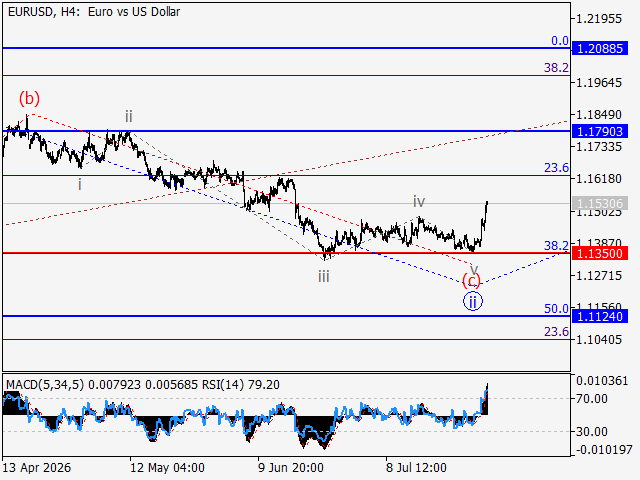
Task: Click the red 1.13500 price label
Action: [x=600, y=253]
